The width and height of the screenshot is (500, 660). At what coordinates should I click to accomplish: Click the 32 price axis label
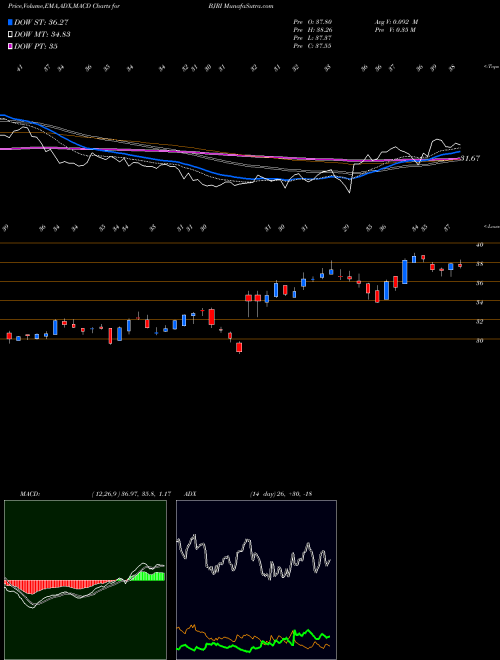pos(479,322)
